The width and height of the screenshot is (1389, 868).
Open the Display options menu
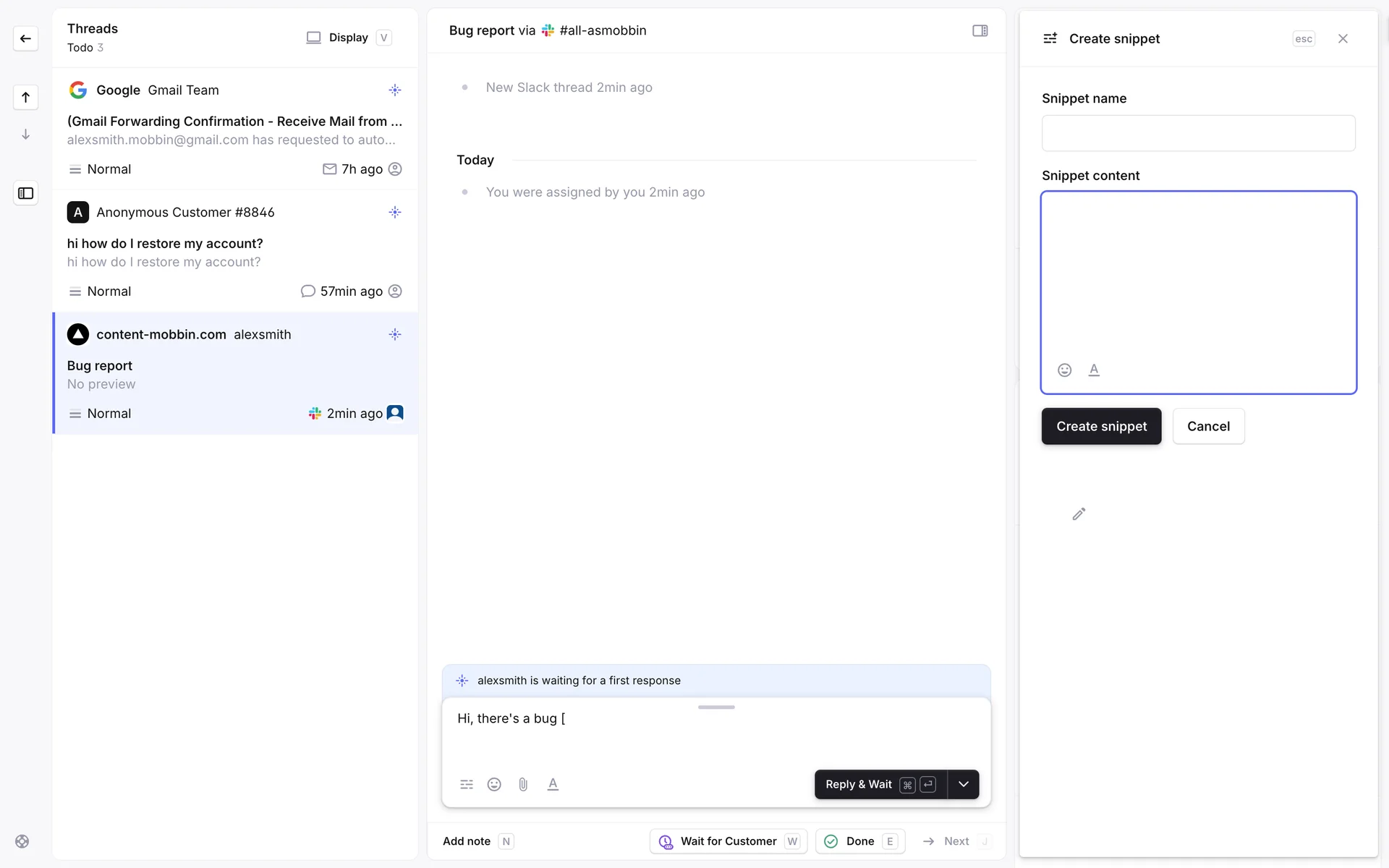(x=348, y=38)
